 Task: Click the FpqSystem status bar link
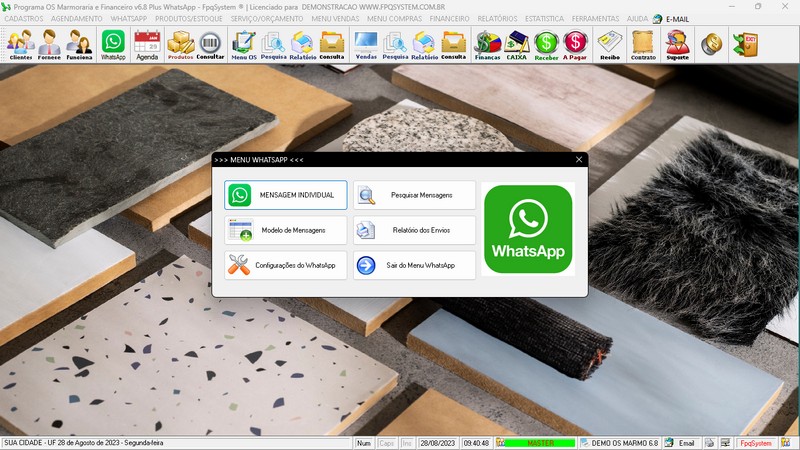coord(756,443)
